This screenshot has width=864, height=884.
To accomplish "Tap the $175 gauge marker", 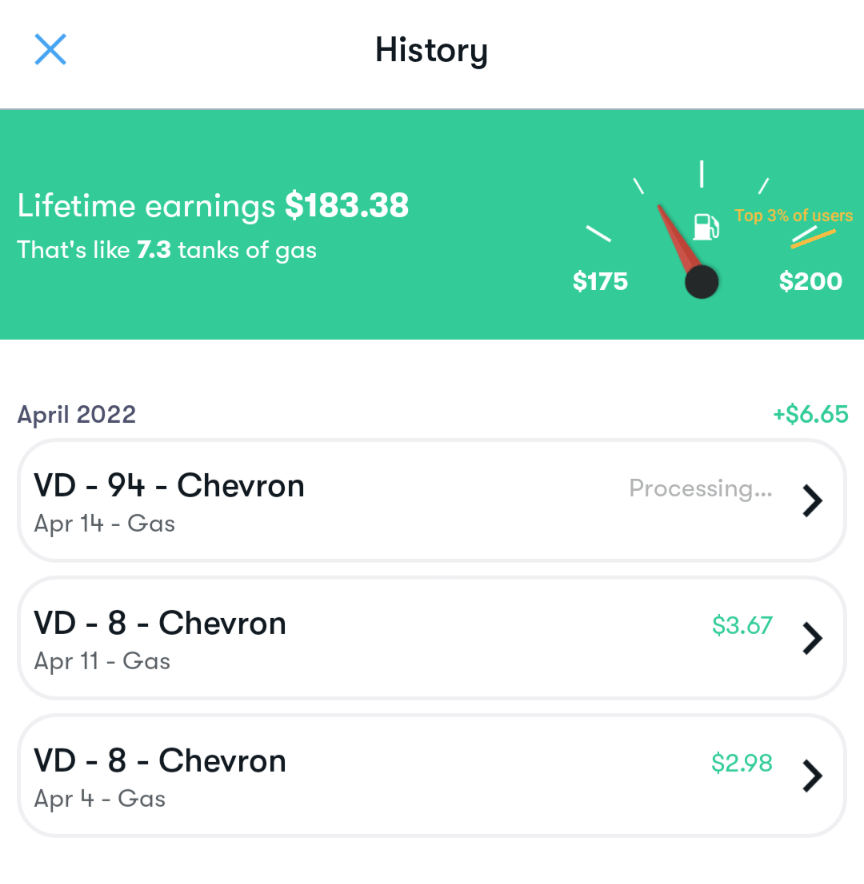I will 600,282.
